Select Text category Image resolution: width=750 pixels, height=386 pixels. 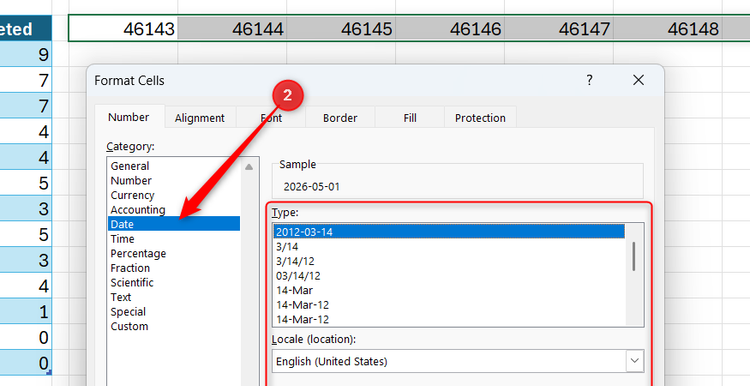point(174,297)
